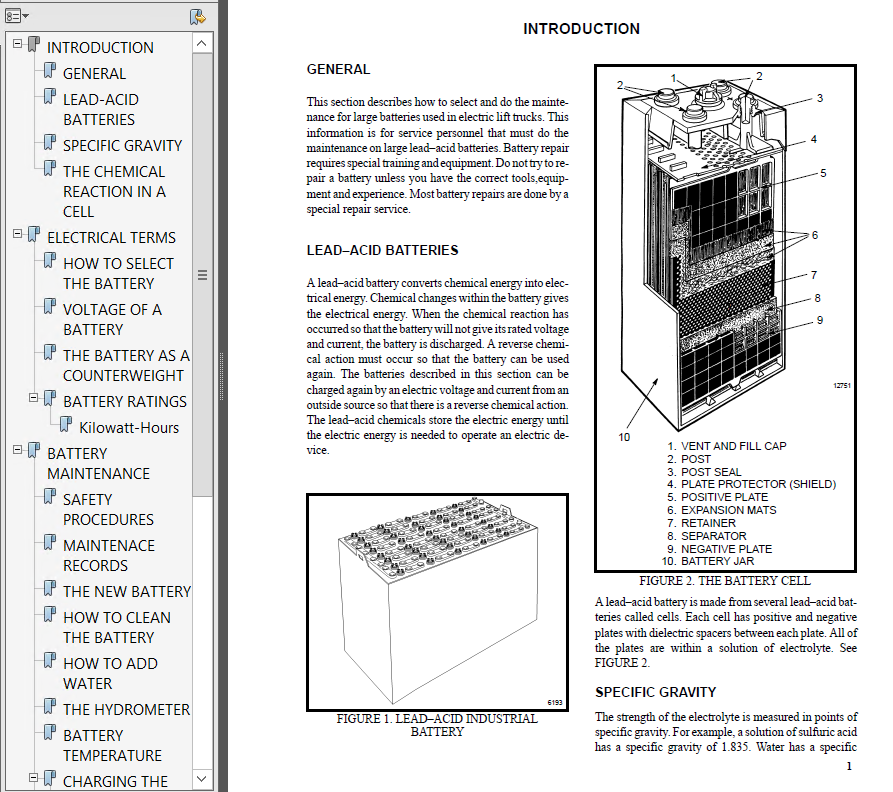Click the bookmark icon beside Kilowatt-Hours
This screenshot has width=893, height=792.
[x=66, y=424]
